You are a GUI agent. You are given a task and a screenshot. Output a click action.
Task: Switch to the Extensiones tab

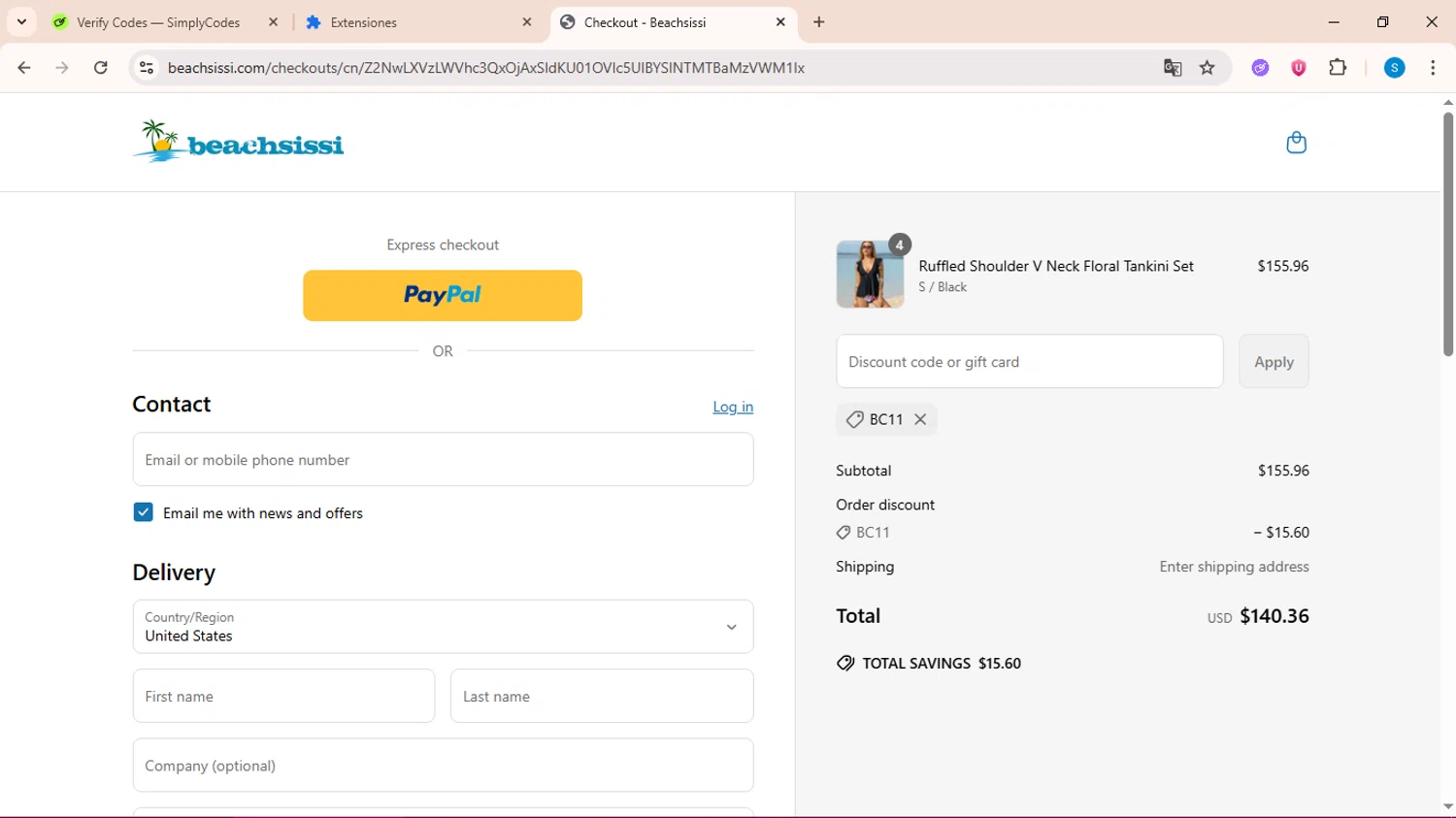[363, 22]
